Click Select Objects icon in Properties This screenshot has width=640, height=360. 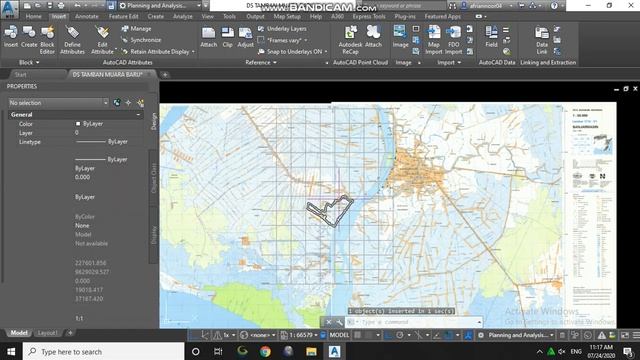click(x=128, y=103)
